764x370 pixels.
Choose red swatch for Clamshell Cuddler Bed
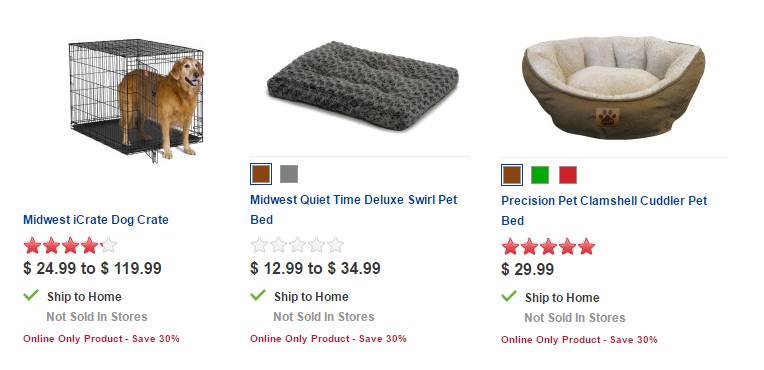[x=568, y=175]
